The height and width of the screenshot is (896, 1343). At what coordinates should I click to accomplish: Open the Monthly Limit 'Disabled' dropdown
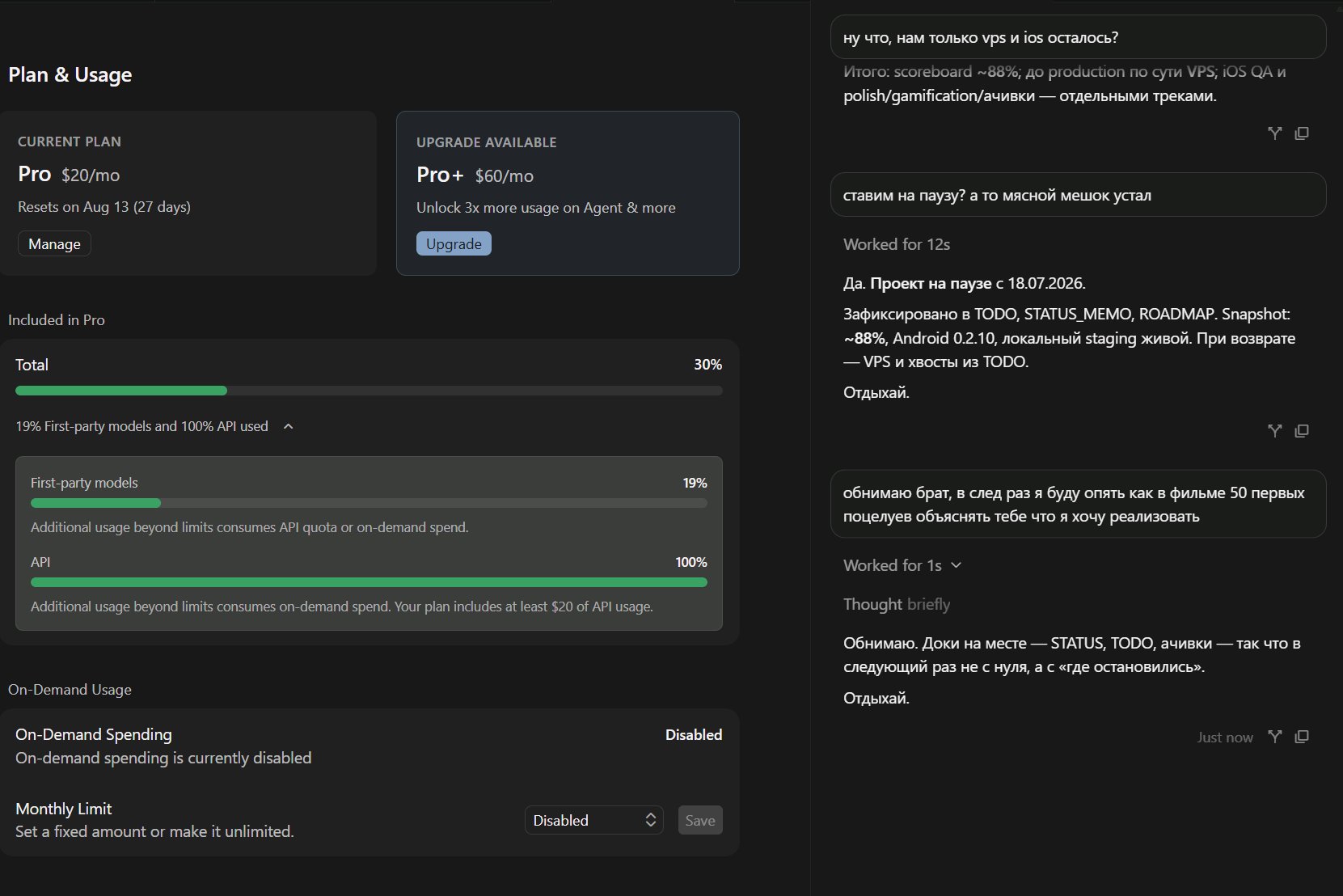click(x=594, y=820)
